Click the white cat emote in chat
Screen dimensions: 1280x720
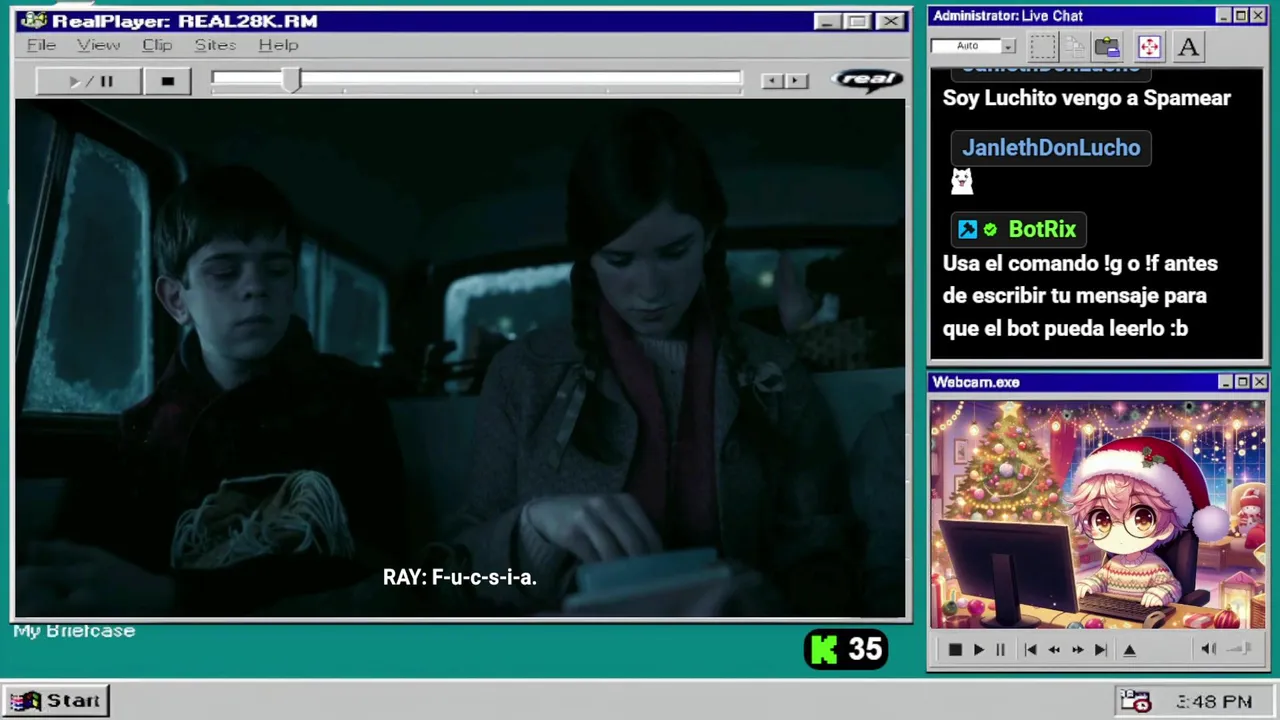click(x=961, y=181)
